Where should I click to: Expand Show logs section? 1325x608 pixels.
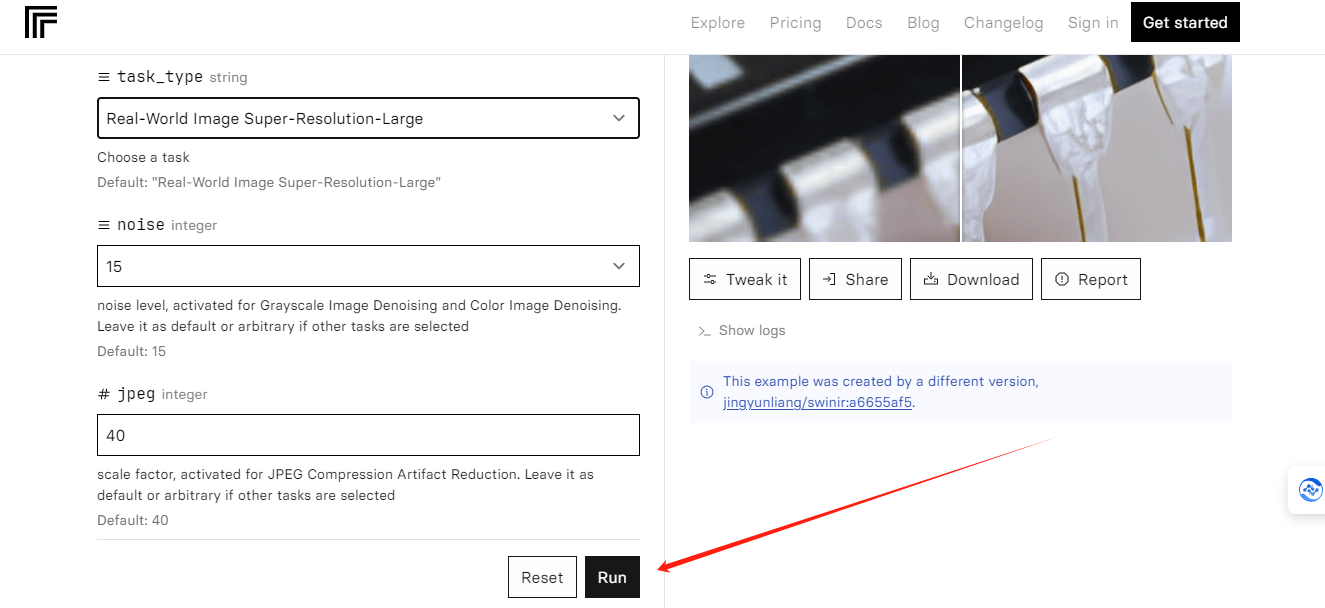pos(751,331)
